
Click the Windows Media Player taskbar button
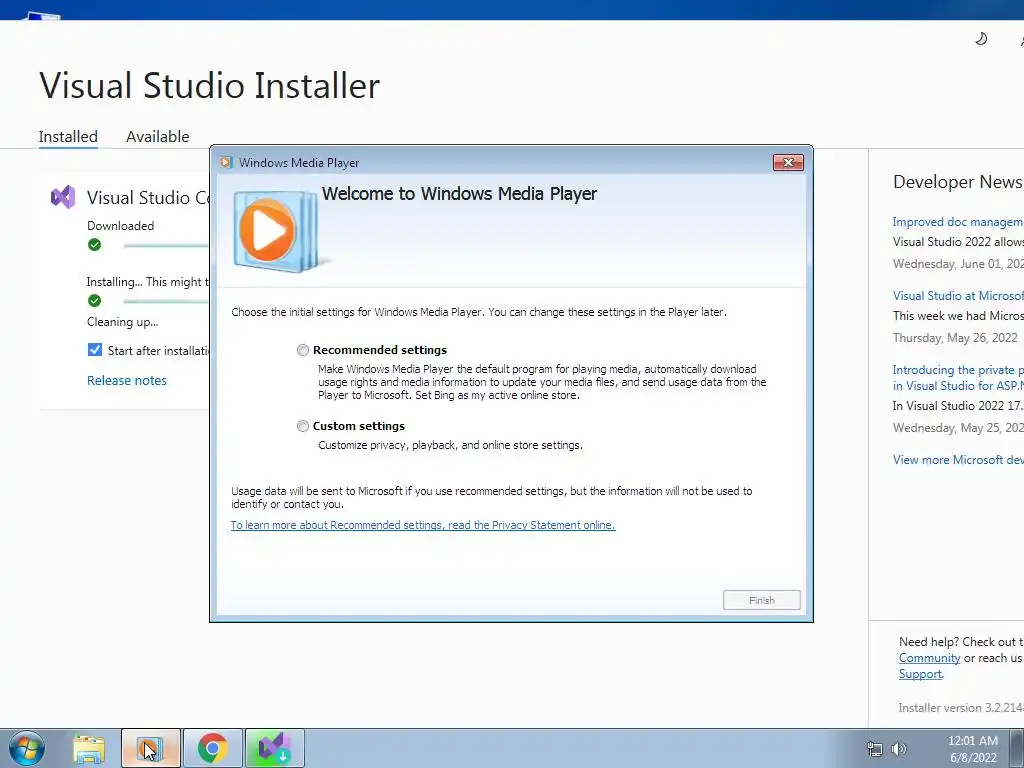pyautogui.click(x=150, y=748)
